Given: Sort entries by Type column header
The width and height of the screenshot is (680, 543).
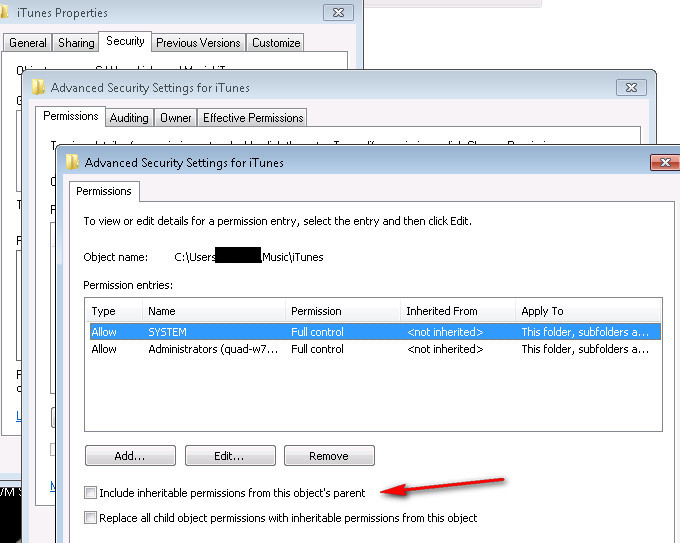Looking at the screenshot, I should point(114,311).
